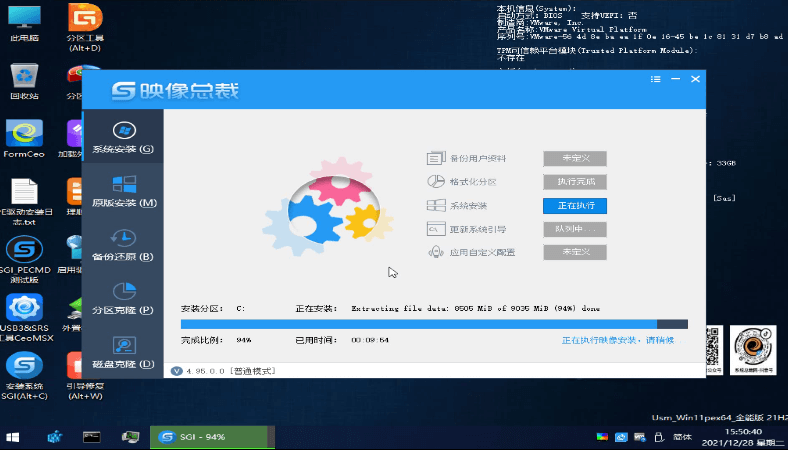Click the 映像总裁 logo in header
788x450 pixels.
click(x=174, y=91)
